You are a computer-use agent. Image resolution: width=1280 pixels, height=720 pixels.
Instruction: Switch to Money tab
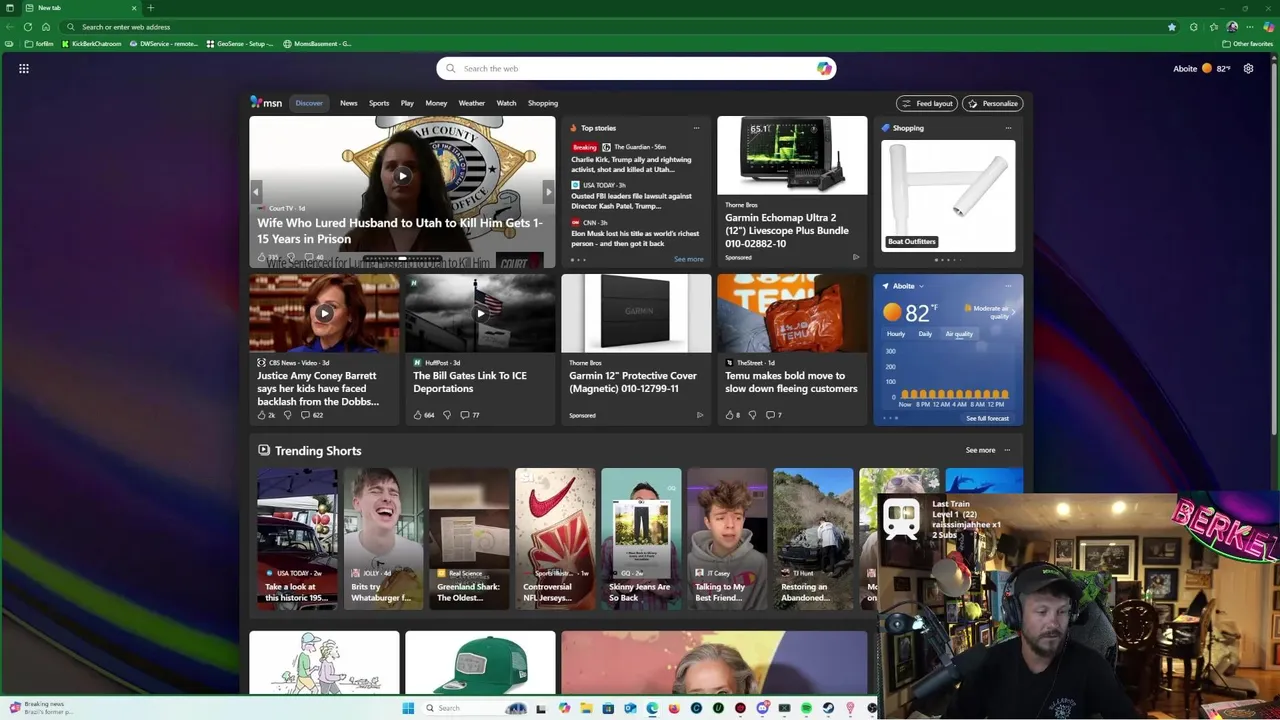[x=436, y=103]
